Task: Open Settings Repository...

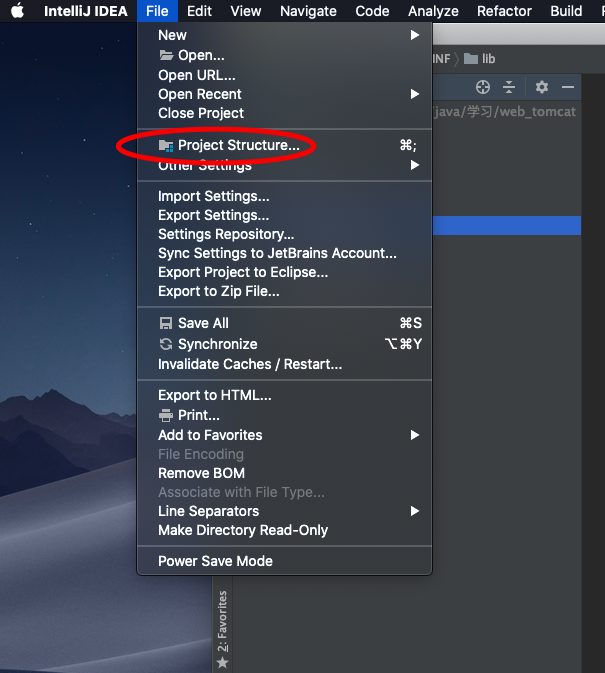Action: [x=284, y=234]
